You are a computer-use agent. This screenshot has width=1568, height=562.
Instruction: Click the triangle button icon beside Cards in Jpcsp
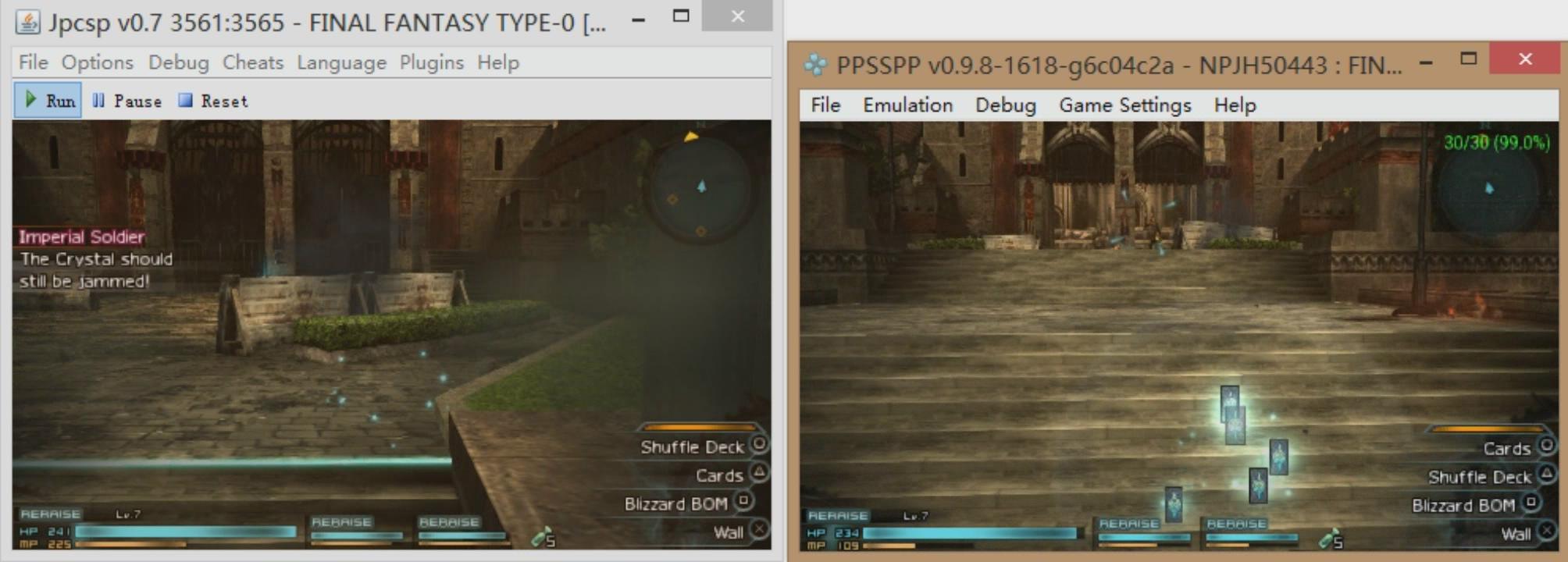point(758,472)
